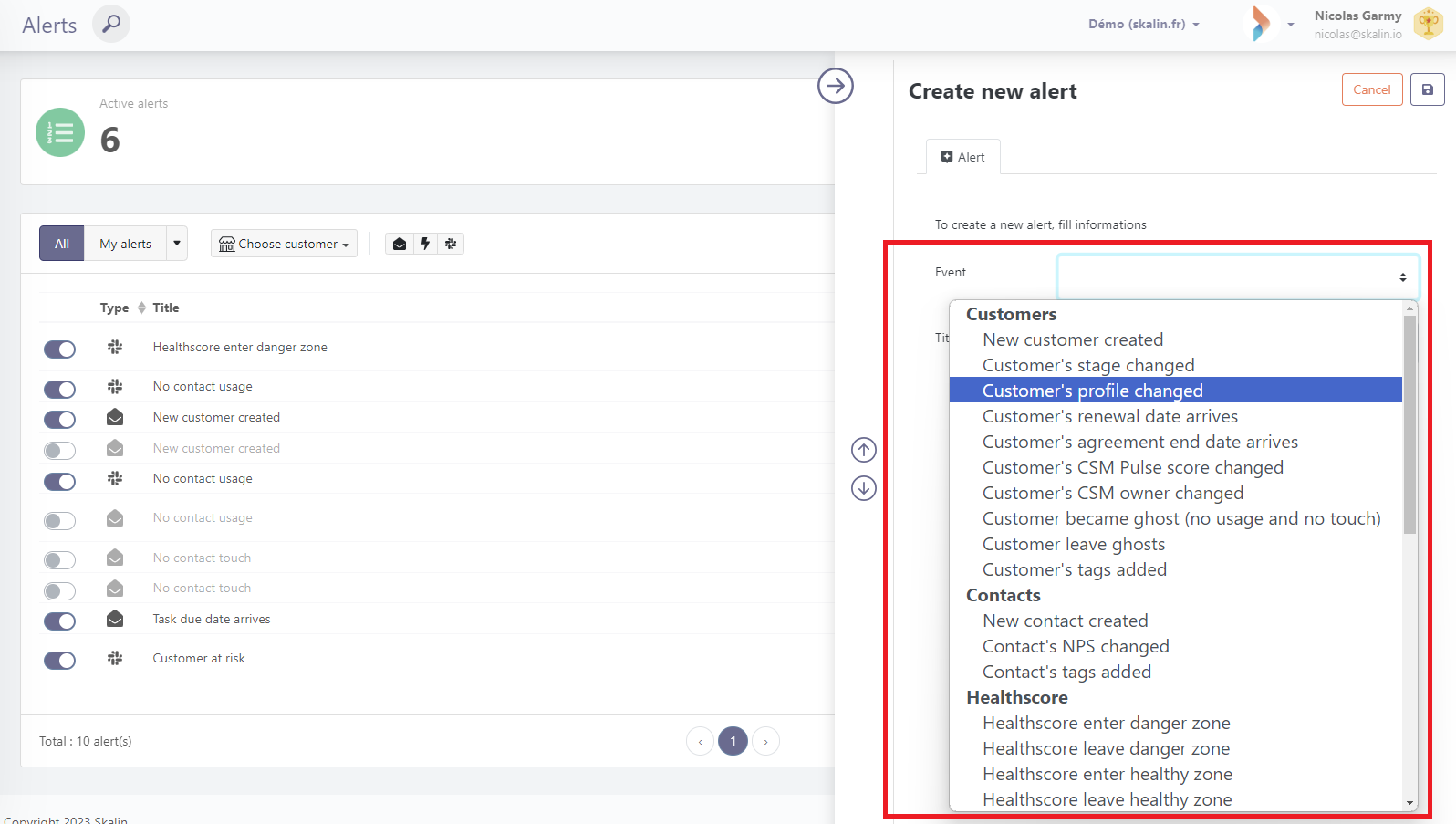Viewport: 1456px width, 824px height.
Task: Open the My alerts caret dropdown
Action: (x=177, y=244)
